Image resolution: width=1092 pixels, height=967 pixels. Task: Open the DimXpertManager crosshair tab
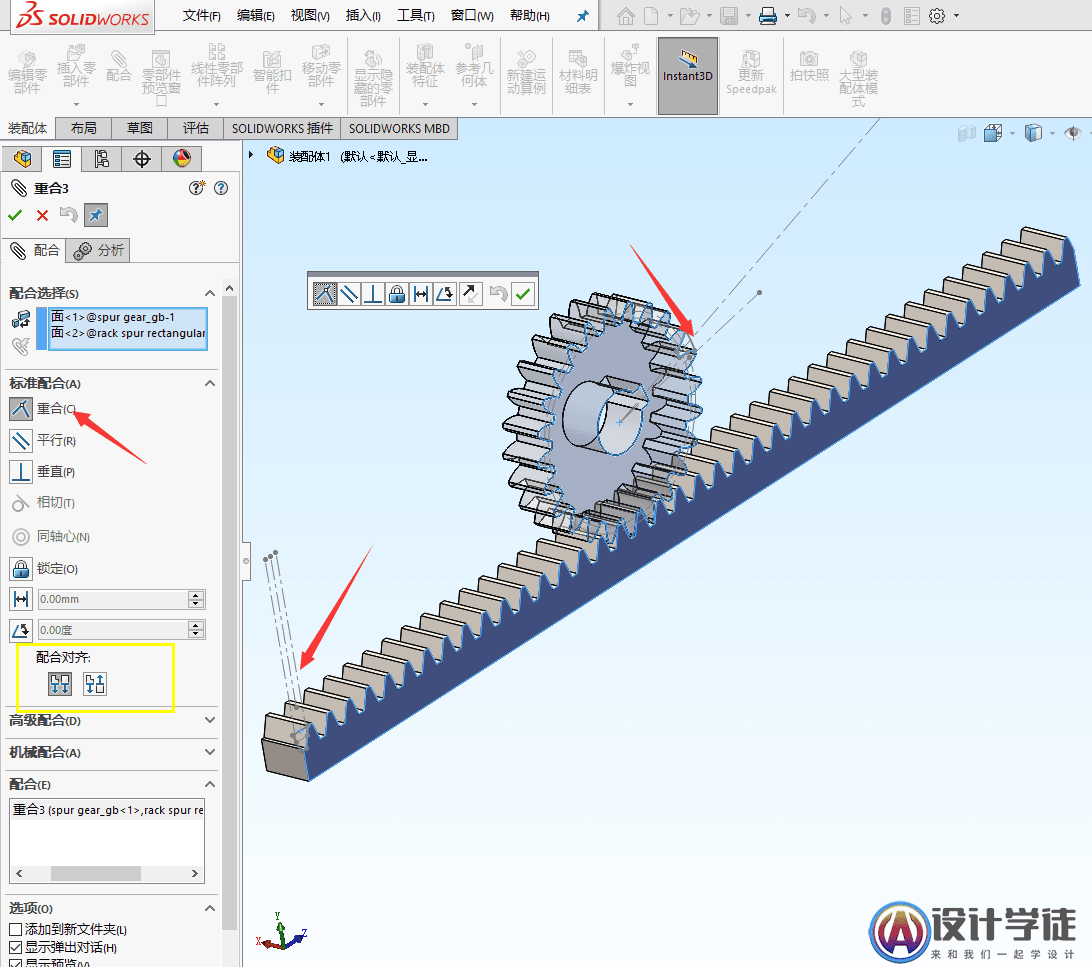pos(141,159)
